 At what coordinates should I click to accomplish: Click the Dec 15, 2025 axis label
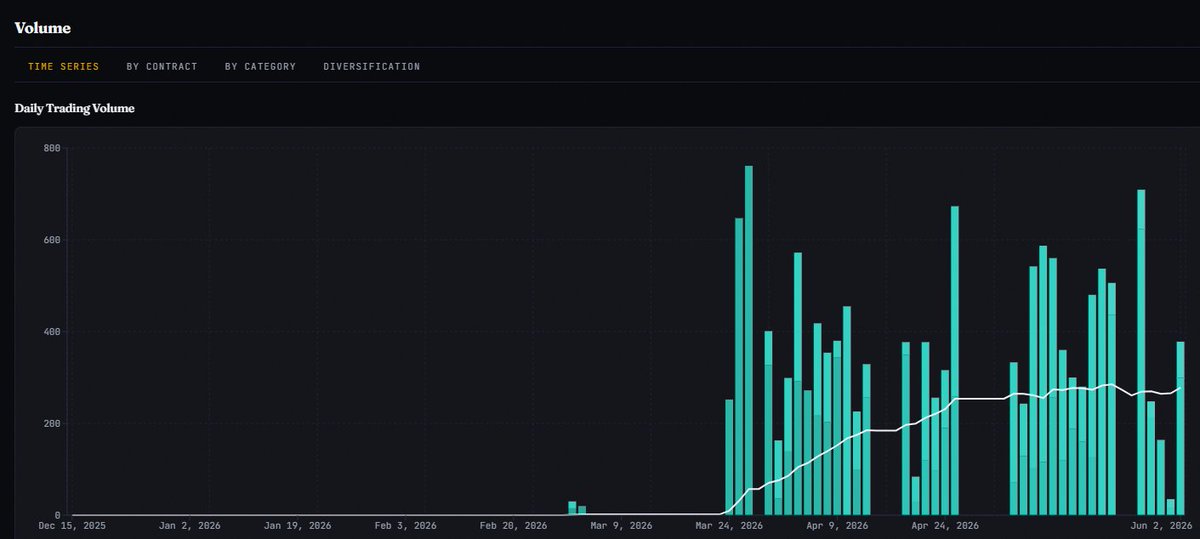(72, 525)
